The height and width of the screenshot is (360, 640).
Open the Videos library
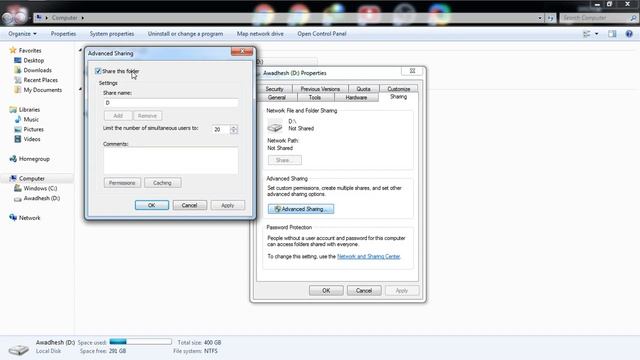pyautogui.click(x=31, y=139)
